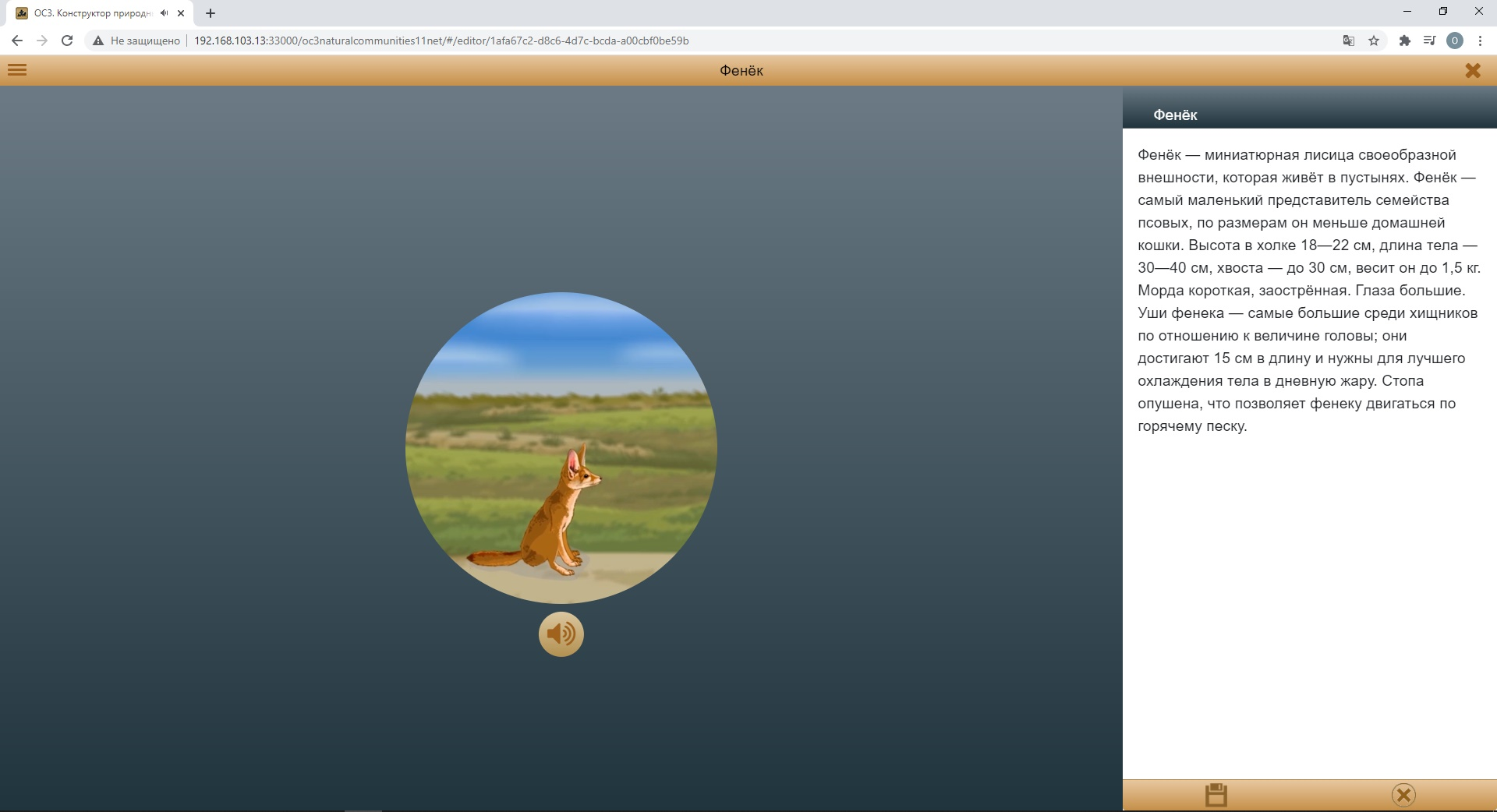Open the Chrome profile avatar
The height and width of the screenshot is (812, 1497).
[1454, 41]
